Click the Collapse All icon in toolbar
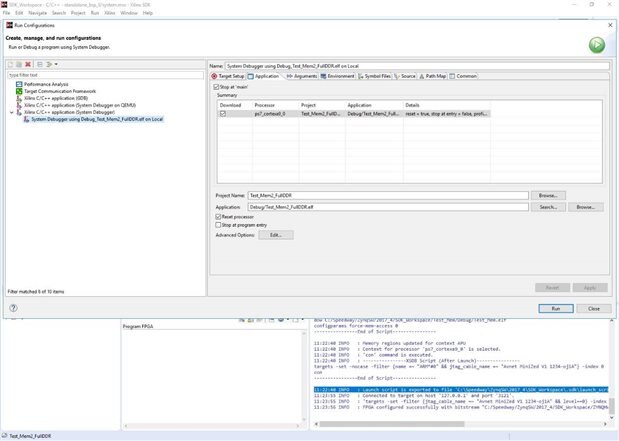This screenshot has width=619, height=441. point(39,64)
